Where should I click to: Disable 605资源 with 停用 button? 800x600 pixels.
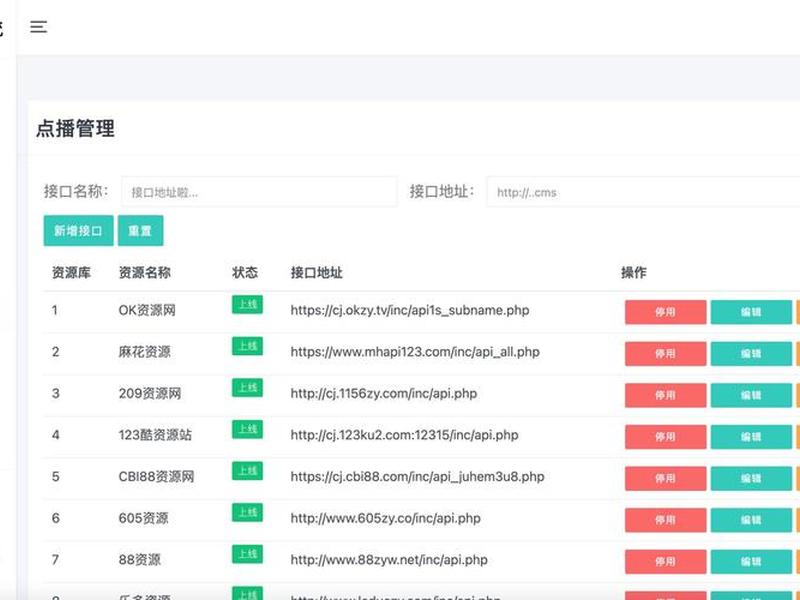click(665, 520)
